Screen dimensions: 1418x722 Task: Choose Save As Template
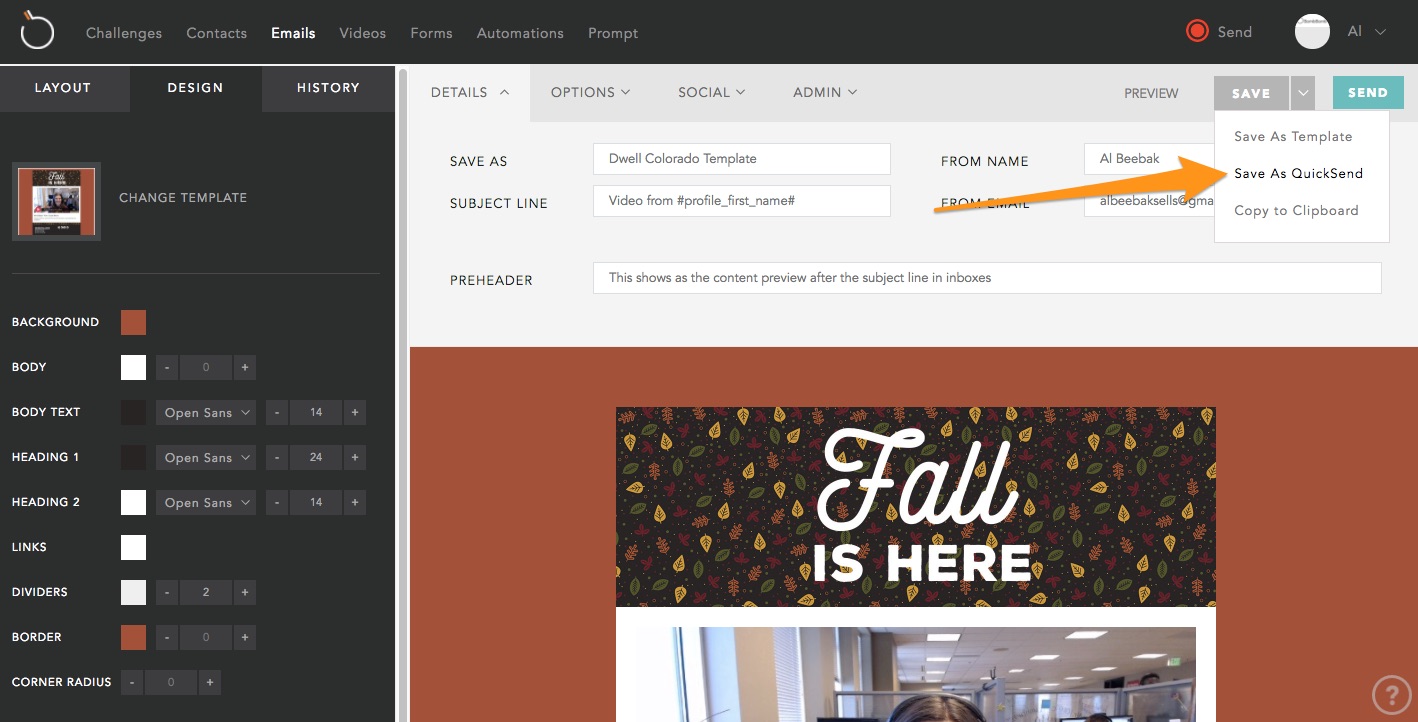[1293, 136]
